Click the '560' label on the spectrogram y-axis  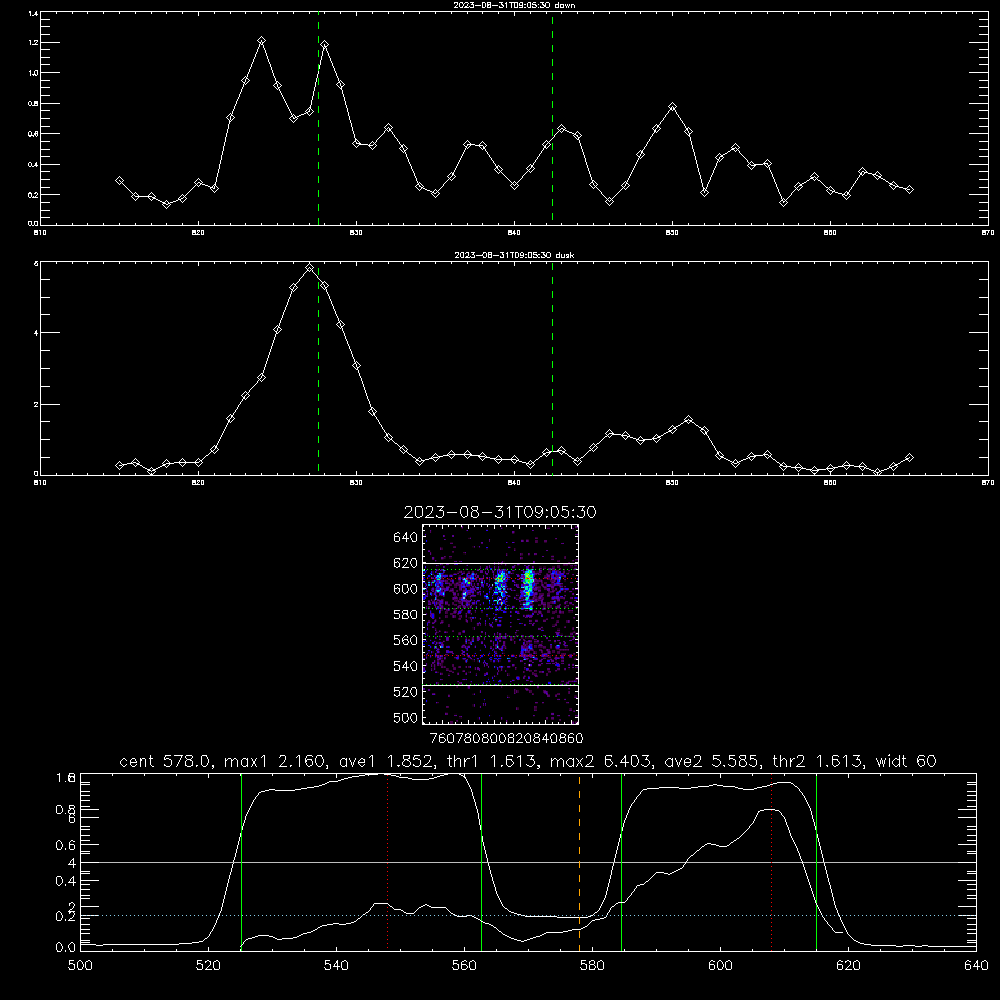click(405, 640)
